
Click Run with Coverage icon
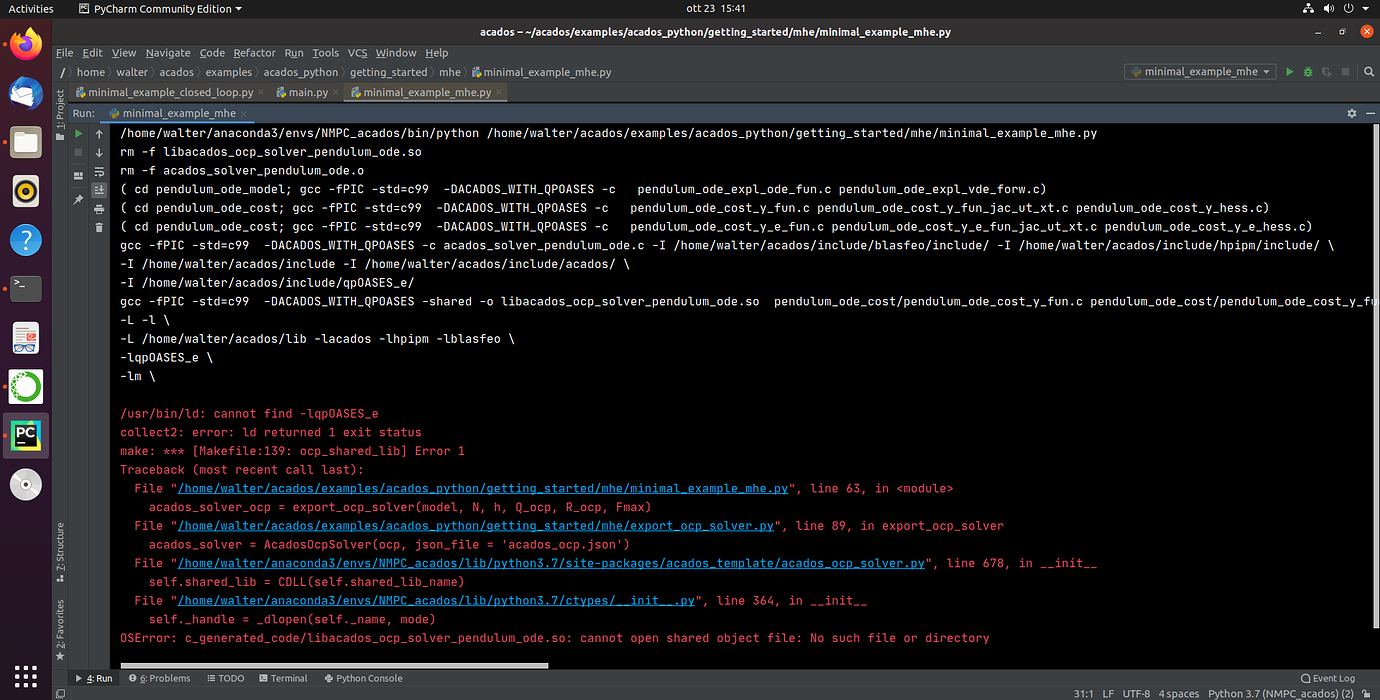click(1327, 72)
